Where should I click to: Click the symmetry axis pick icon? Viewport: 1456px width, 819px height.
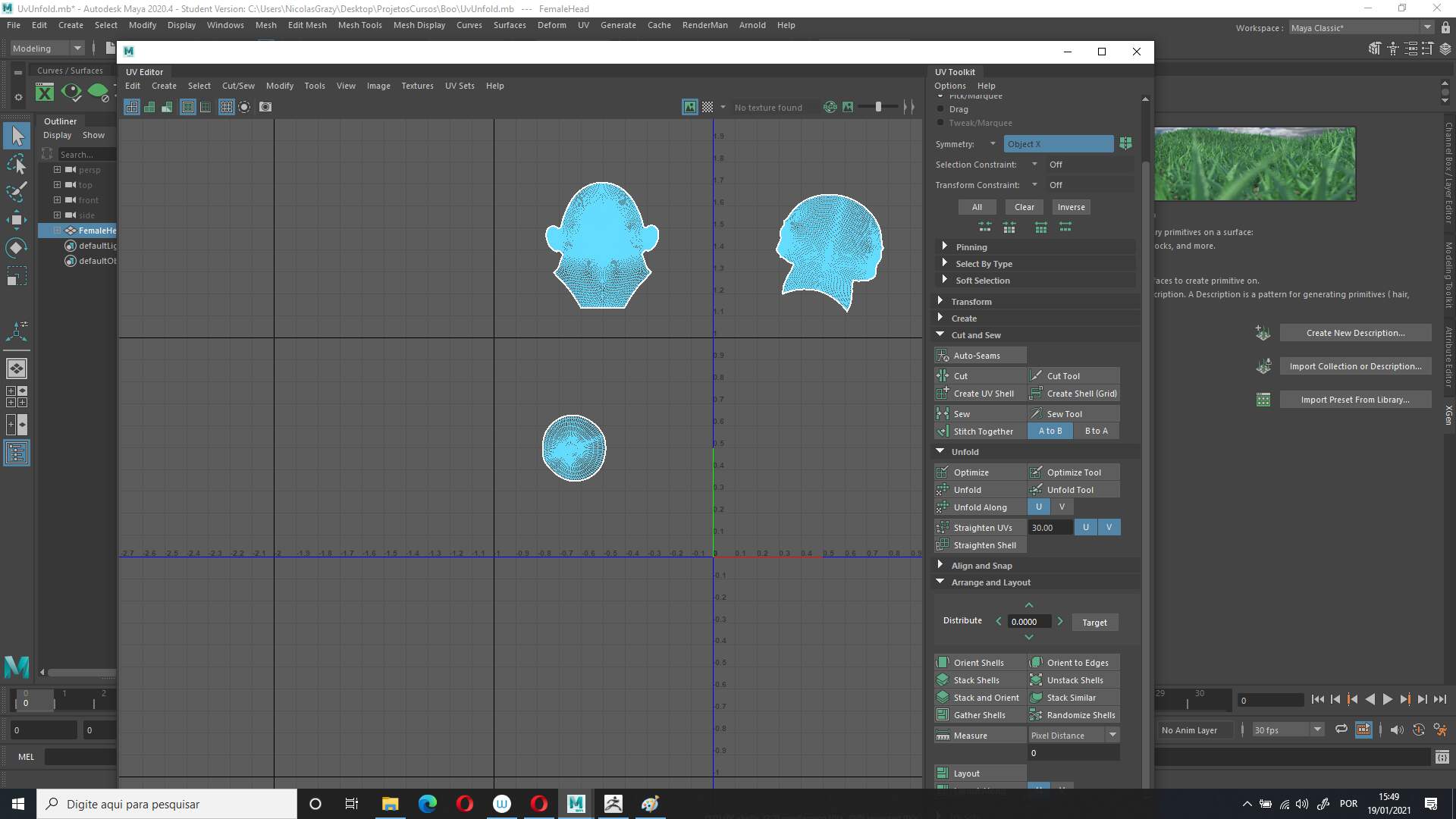(1125, 143)
